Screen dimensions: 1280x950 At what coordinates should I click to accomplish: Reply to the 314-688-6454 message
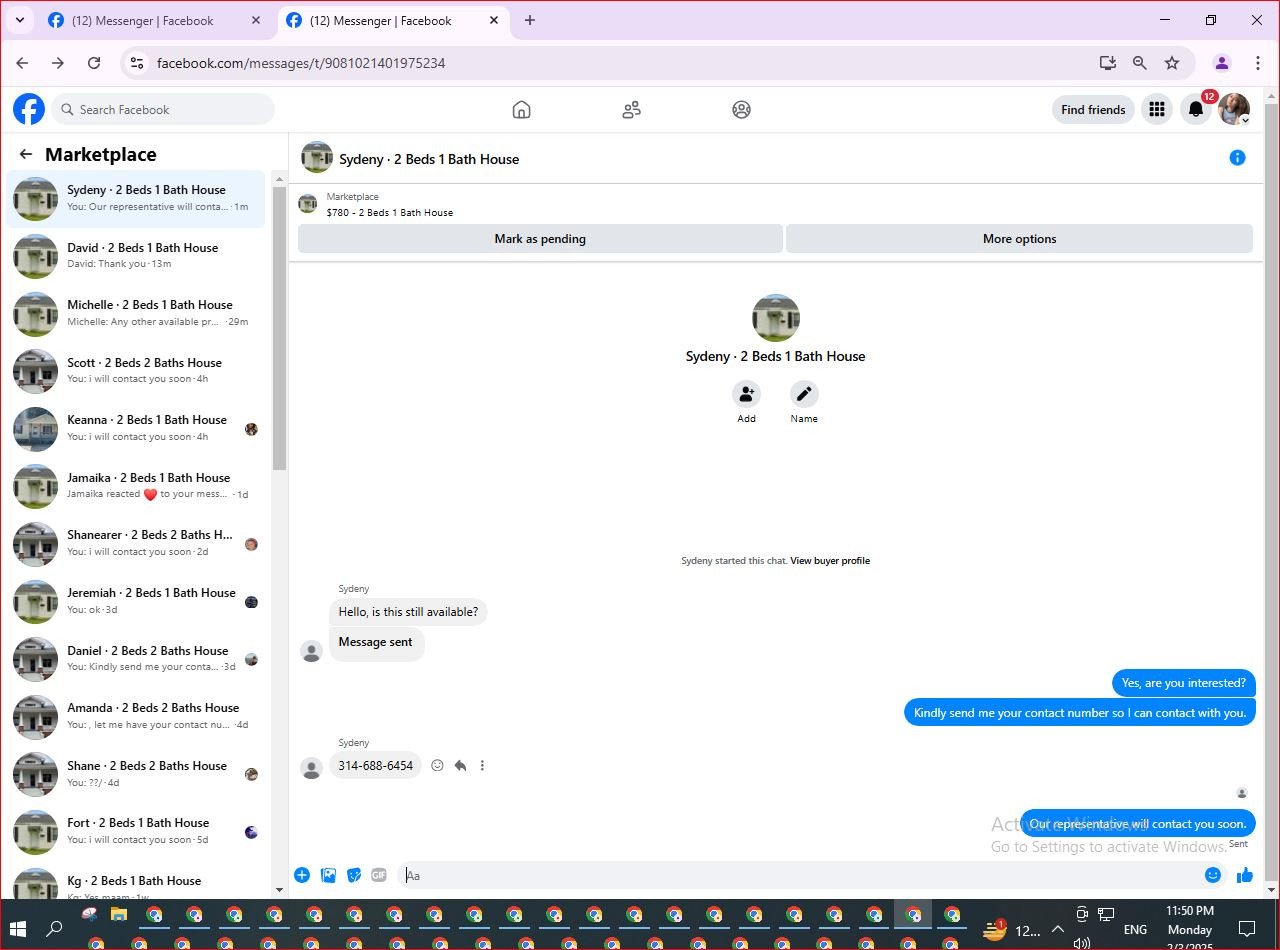460,766
